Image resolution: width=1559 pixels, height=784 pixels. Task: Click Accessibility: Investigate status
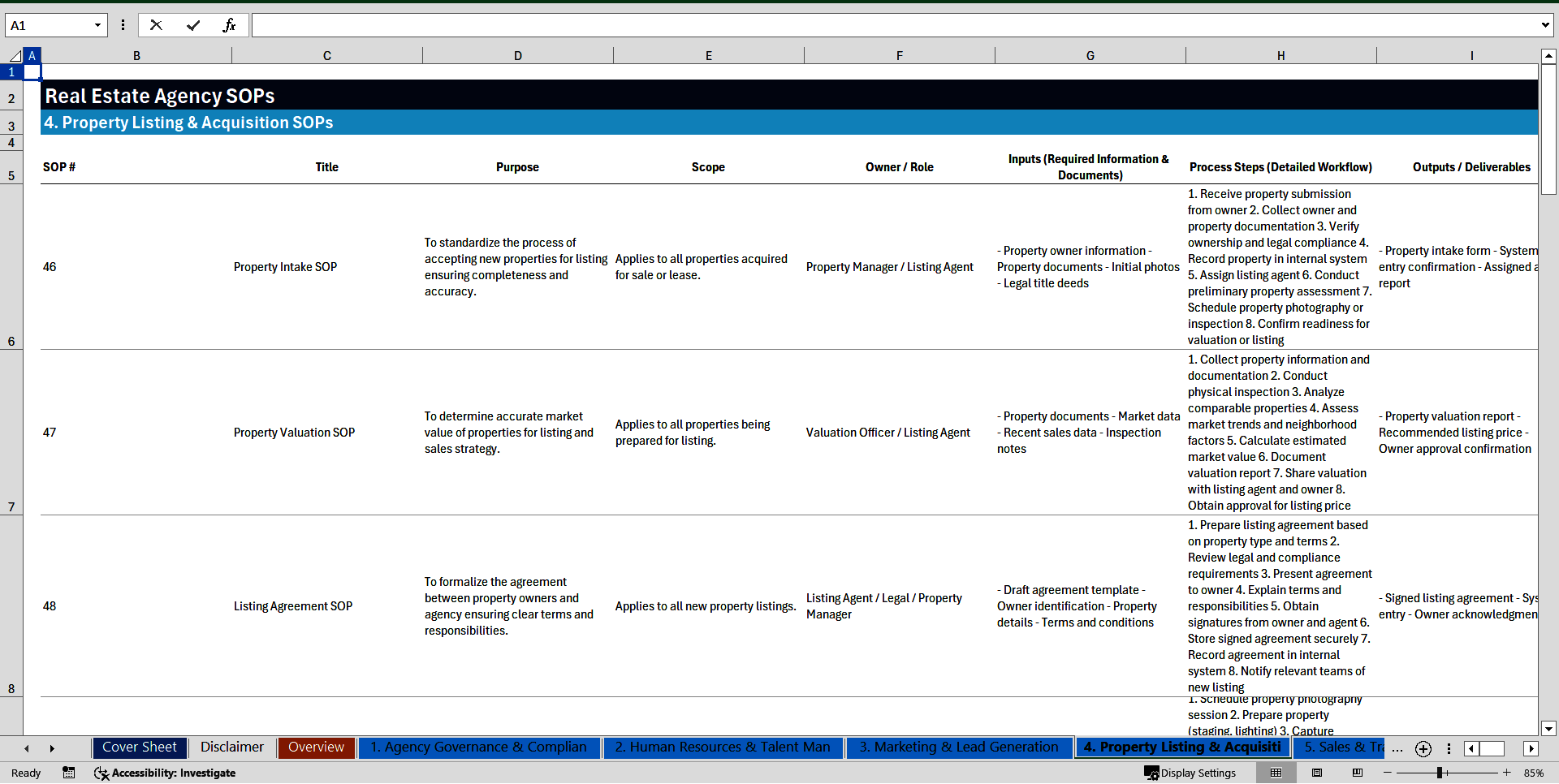tap(165, 773)
